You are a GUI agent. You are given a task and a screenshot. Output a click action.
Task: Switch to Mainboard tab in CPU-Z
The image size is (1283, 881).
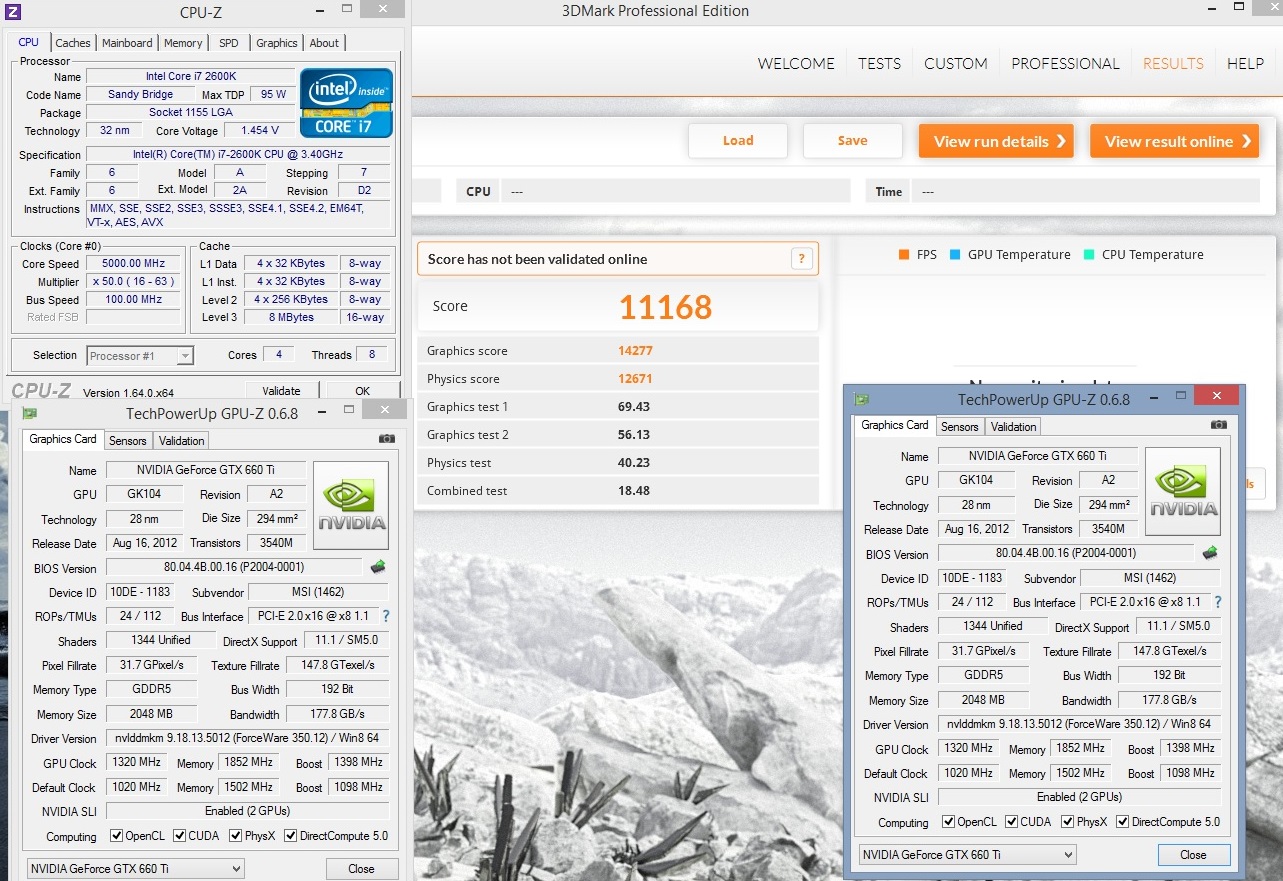(x=127, y=43)
